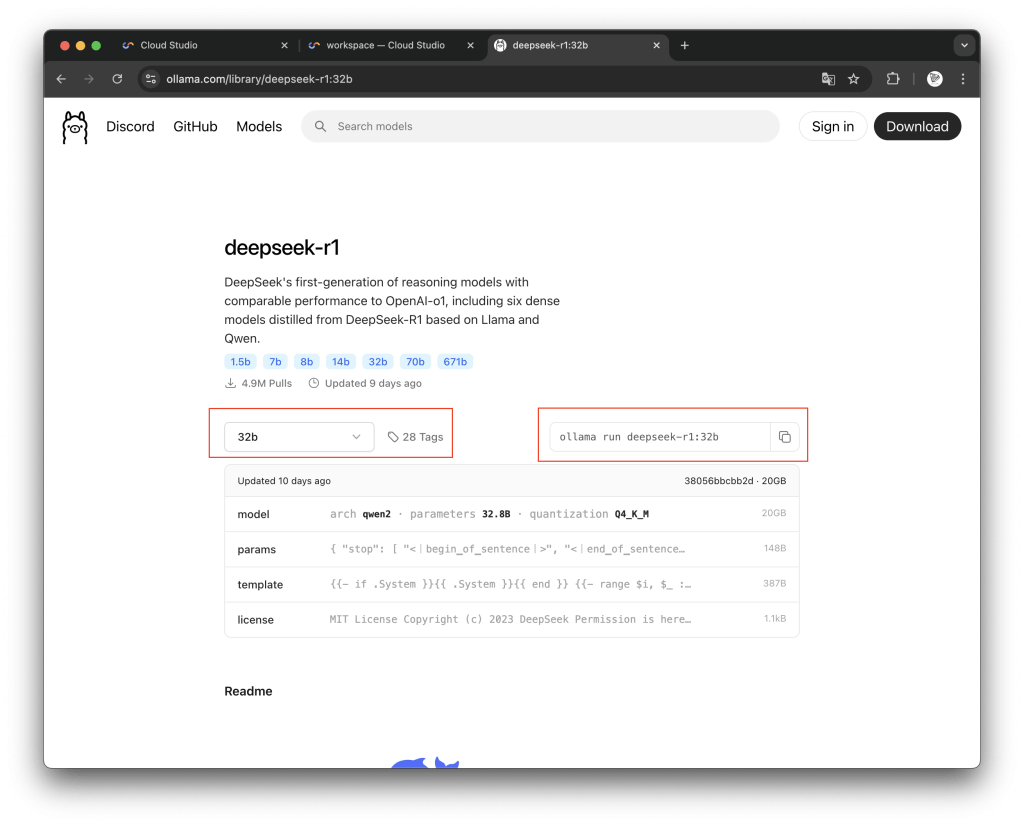Close the workspace — Cloud Studio tab
The width and height of the screenshot is (1024, 826).
[x=470, y=45]
